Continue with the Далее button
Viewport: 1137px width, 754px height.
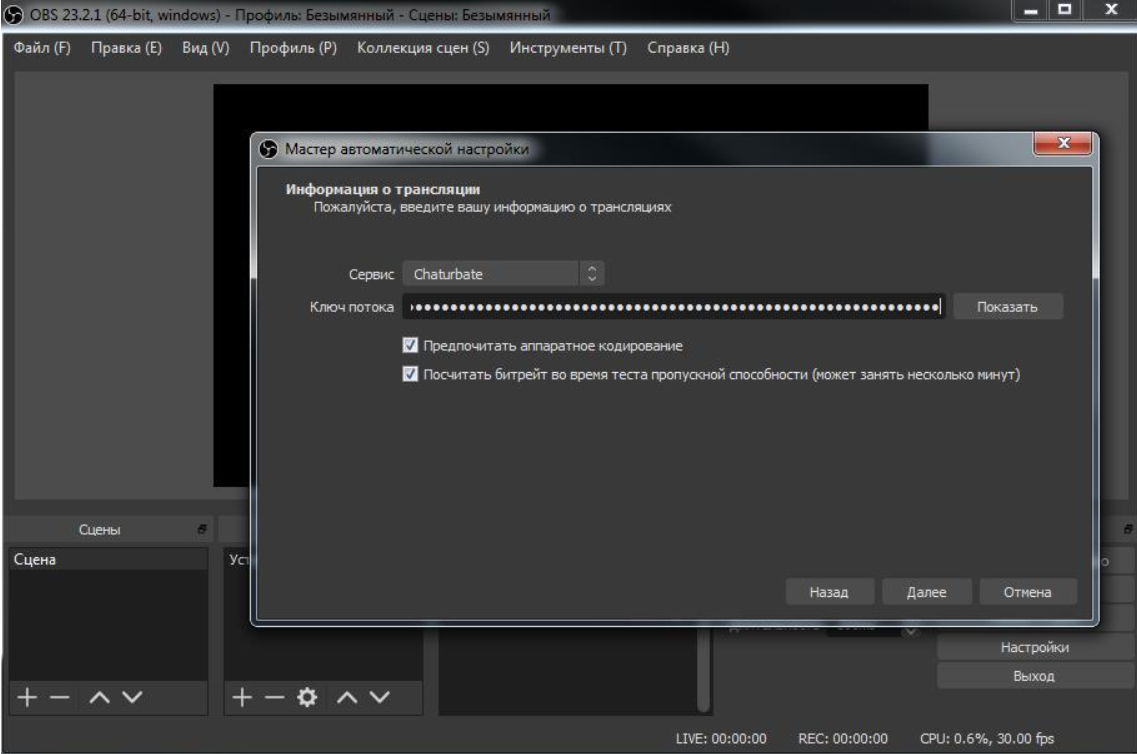[x=926, y=592]
